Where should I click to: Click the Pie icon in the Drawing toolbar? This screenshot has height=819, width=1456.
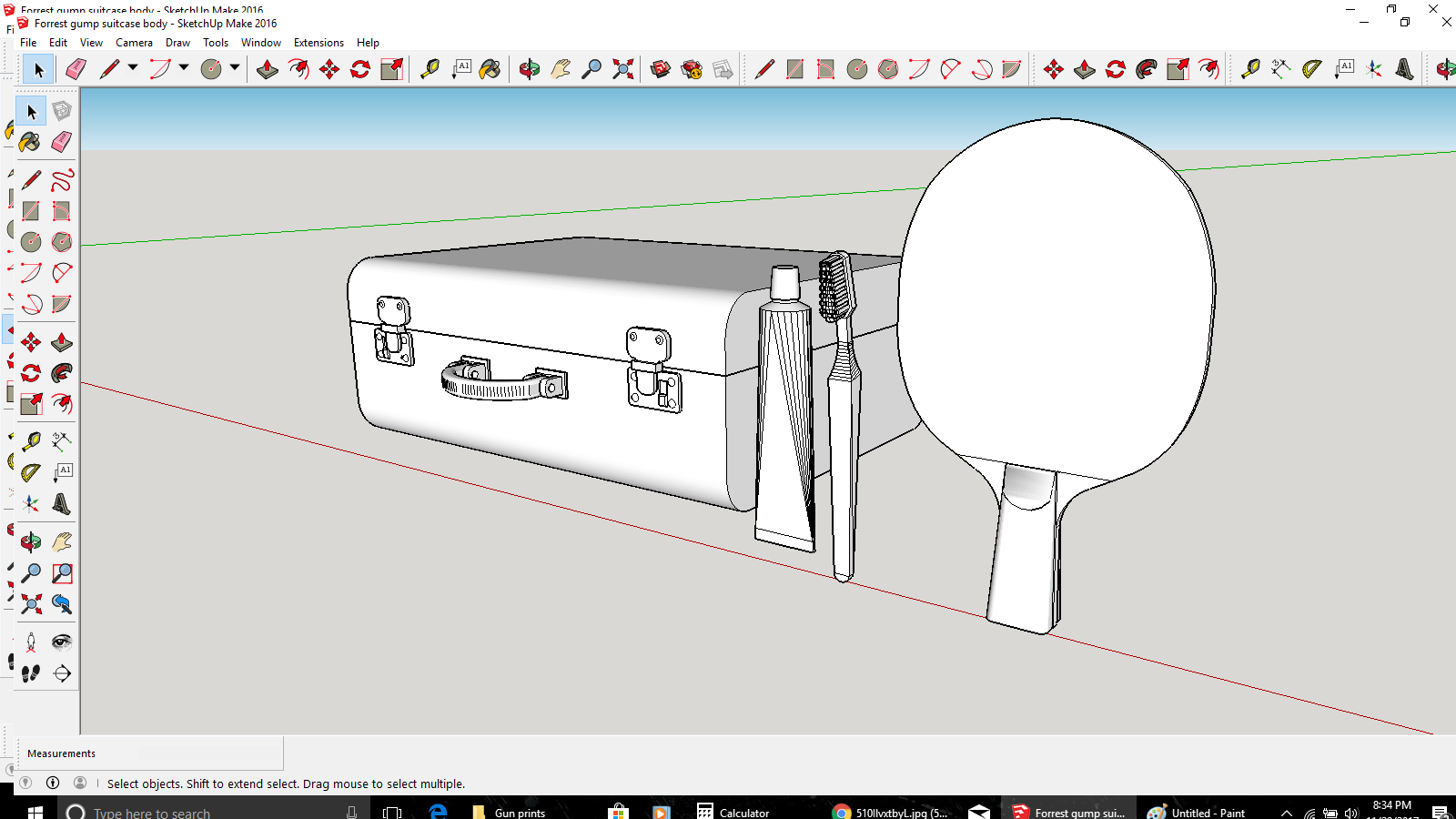pyautogui.click(x=1012, y=69)
